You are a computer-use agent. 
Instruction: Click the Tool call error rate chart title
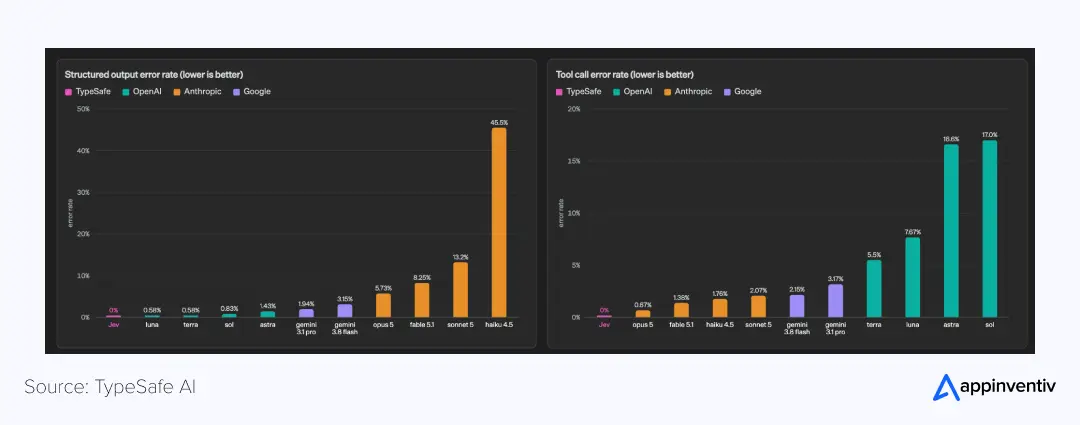point(625,74)
